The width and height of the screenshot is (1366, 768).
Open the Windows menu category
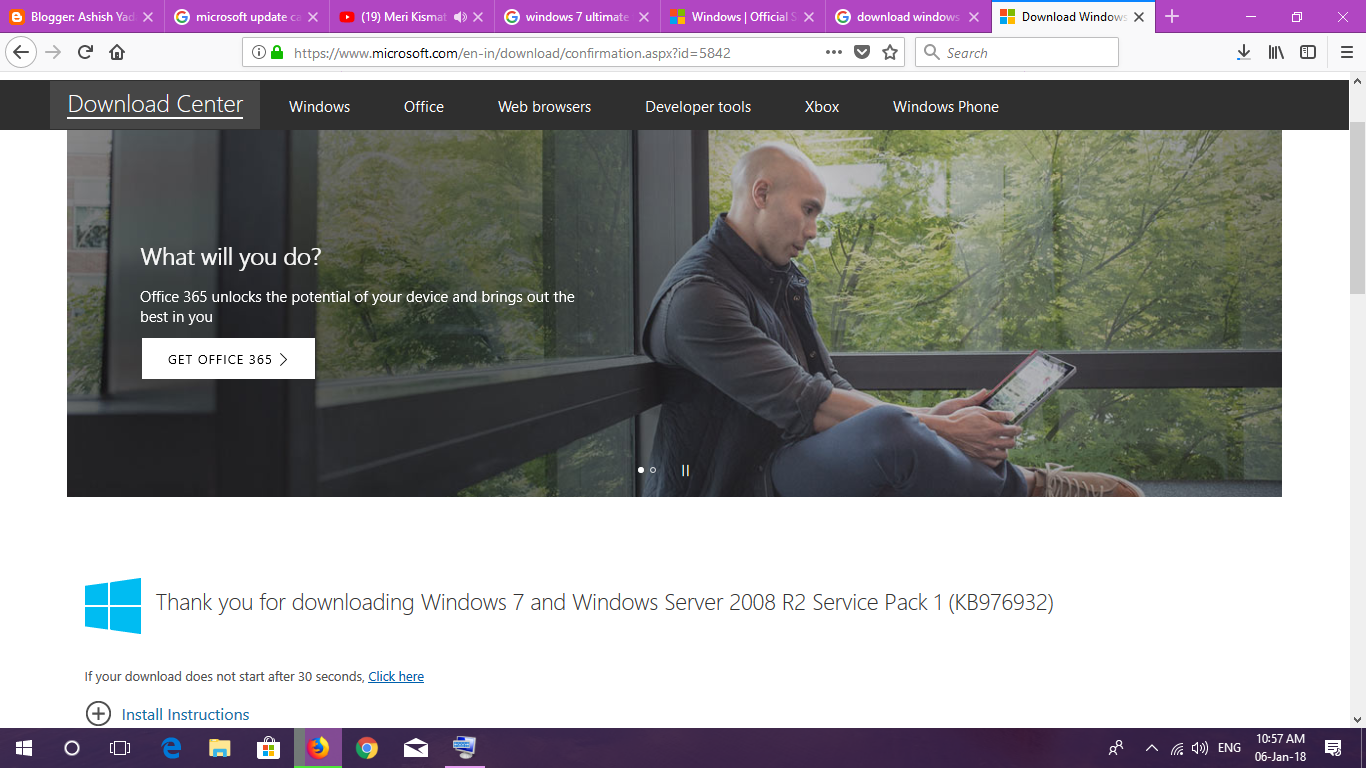pyautogui.click(x=319, y=107)
